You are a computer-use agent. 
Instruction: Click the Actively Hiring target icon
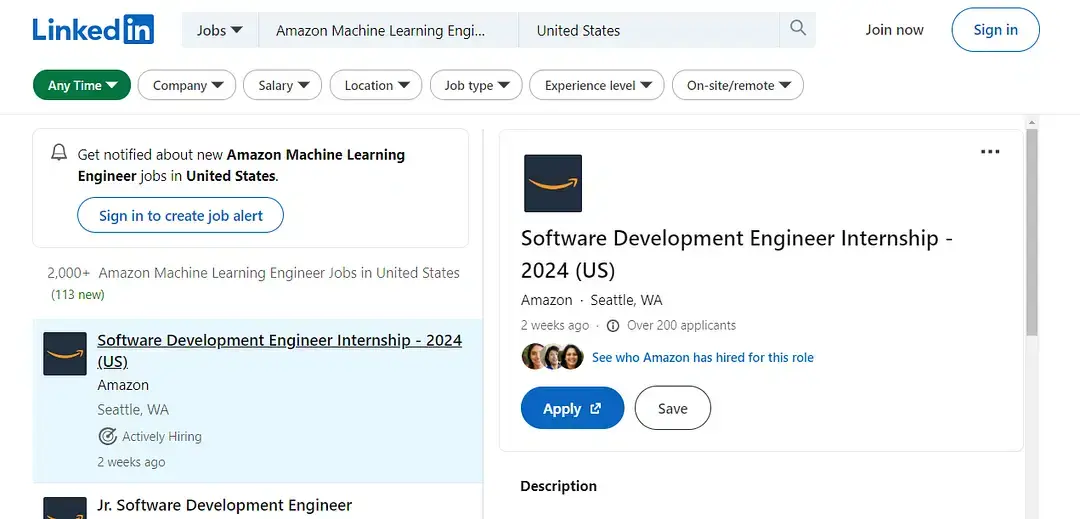coord(107,436)
